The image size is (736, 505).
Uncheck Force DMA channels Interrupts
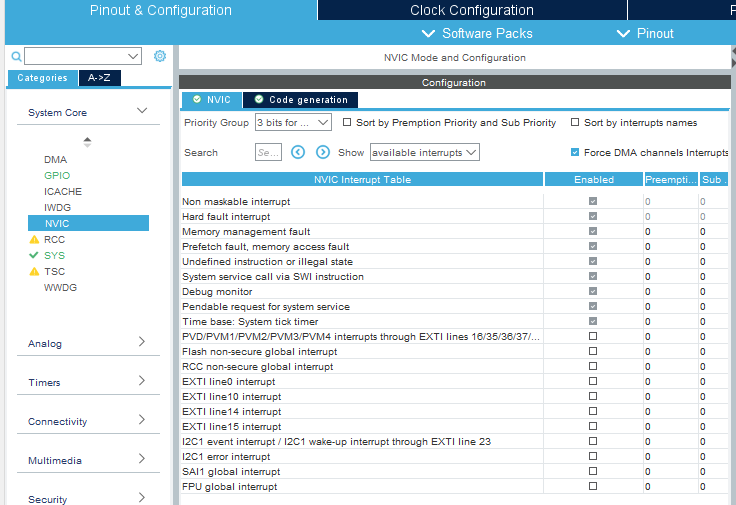575,152
